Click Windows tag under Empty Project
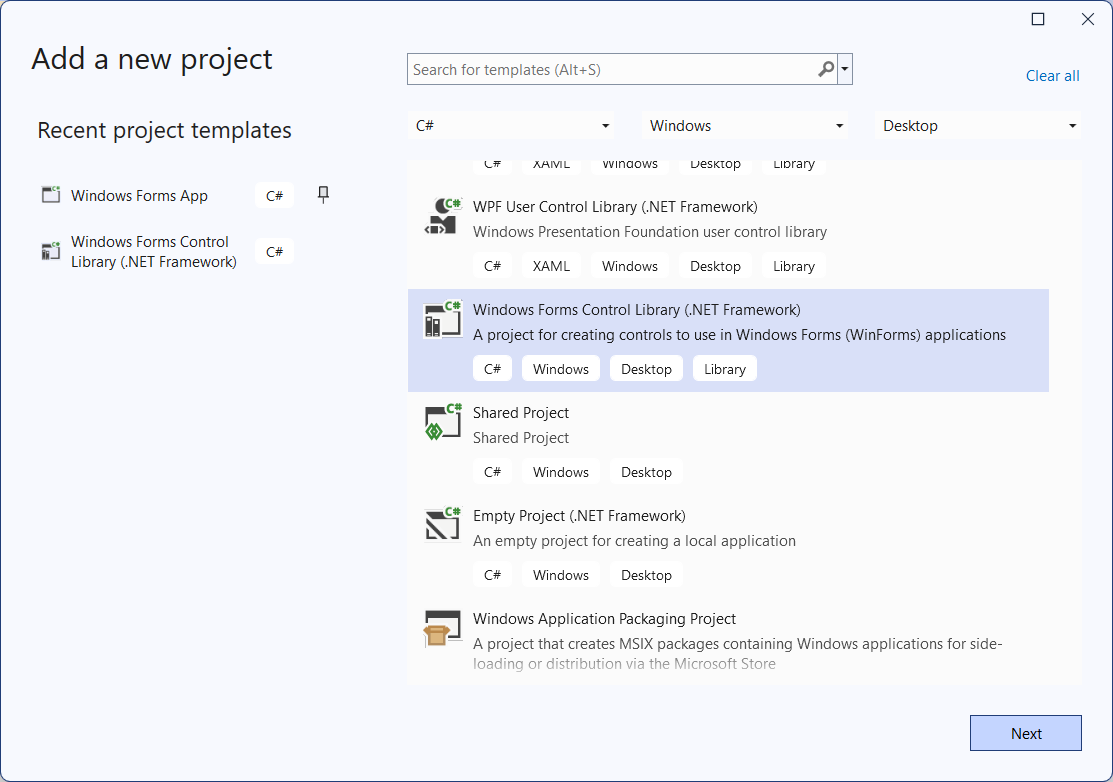 tap(561, 575)
